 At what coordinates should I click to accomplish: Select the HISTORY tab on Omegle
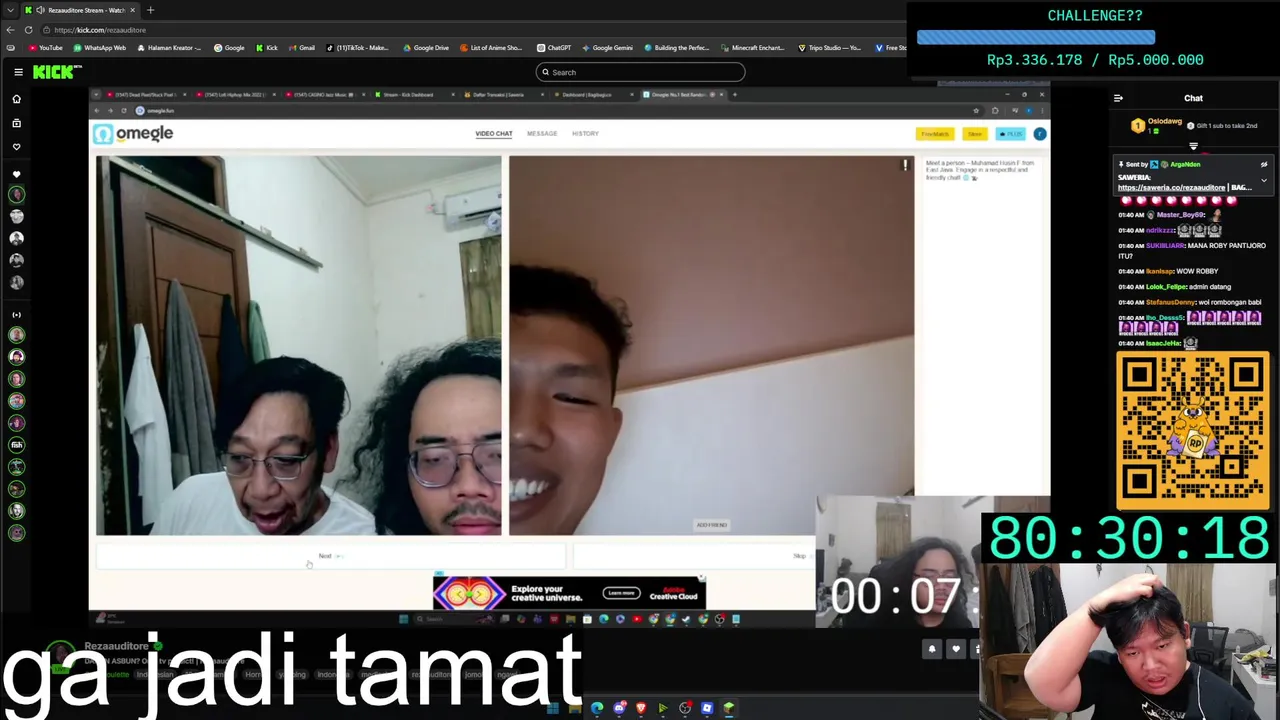[x=585, y=133]
